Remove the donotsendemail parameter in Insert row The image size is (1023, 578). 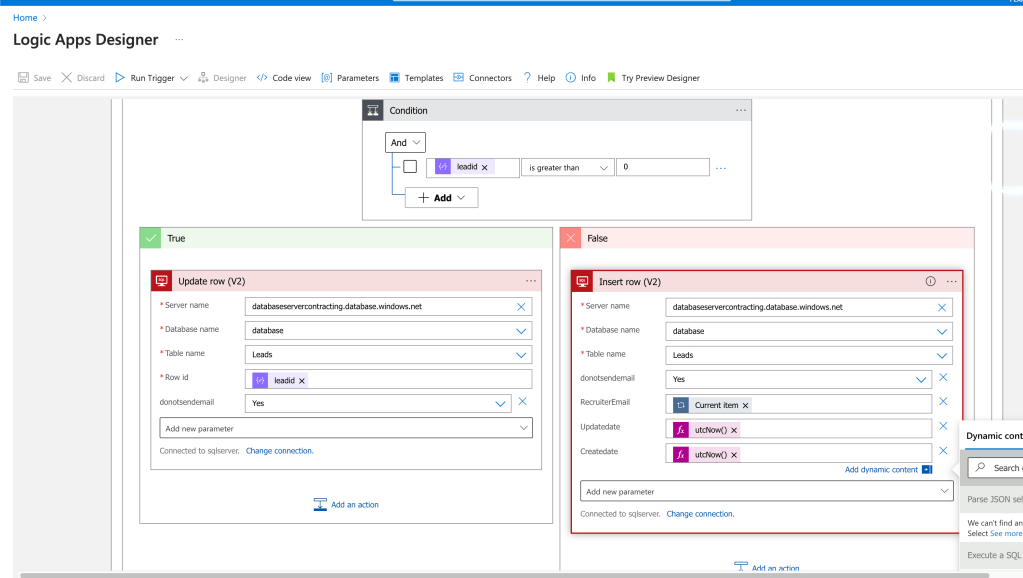click(943, 377)
